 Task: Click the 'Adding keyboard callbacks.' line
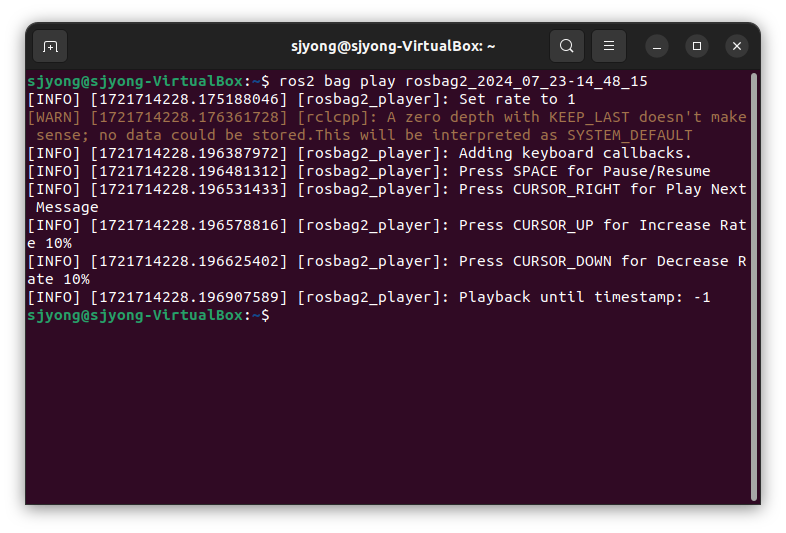click(x=359, y=153)
